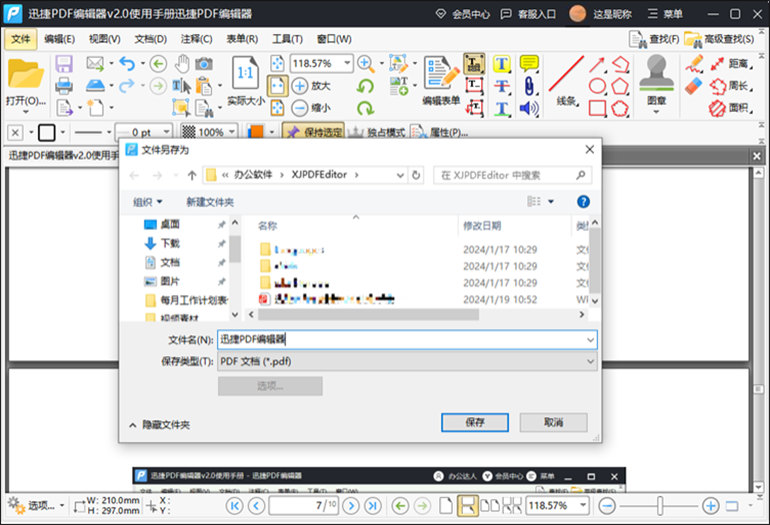Open the Edit (编辑) menu

[59, 39]
